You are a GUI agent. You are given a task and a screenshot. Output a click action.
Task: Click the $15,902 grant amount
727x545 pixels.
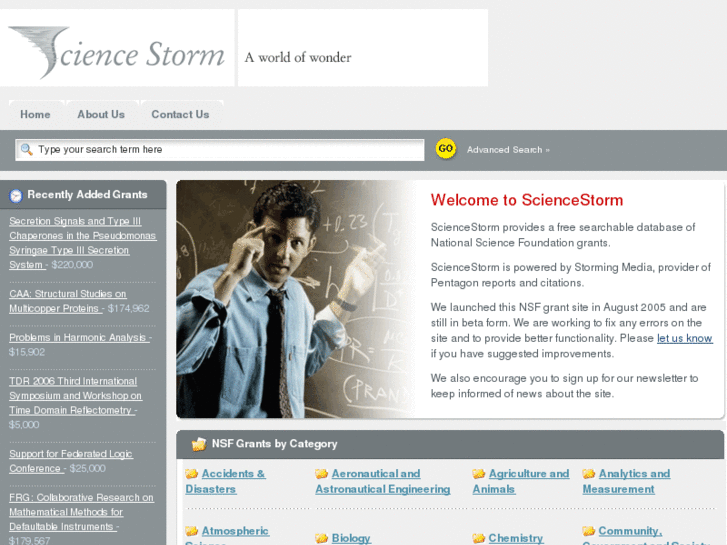[x=27, y=352]
